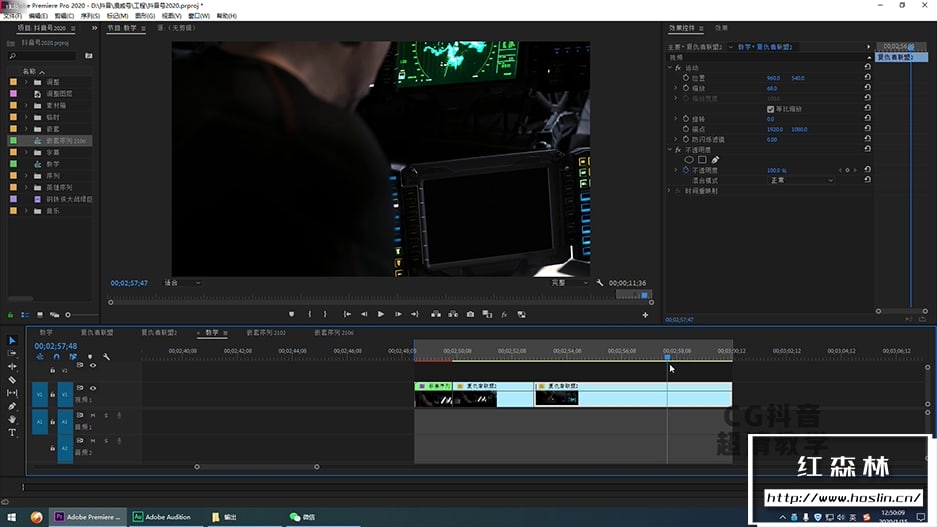Open the Windows Start menu
Image resolution: width=937 pixels, height=527 pixels.
click(11, 517)
